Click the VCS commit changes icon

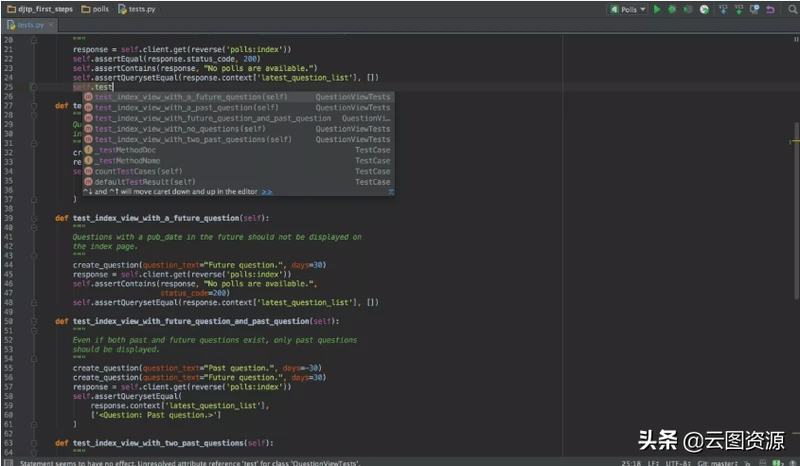pyautogui.click(x=737, y=9)
